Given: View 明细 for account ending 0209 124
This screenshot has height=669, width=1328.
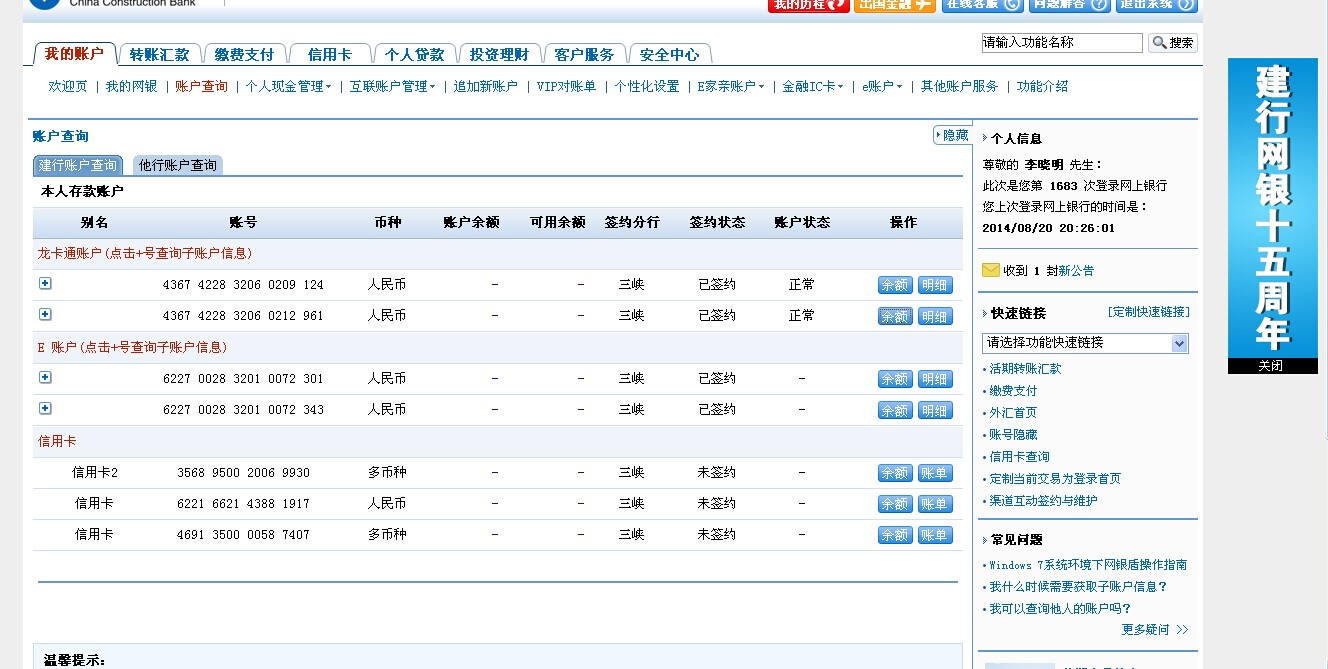Looking at the screenshot, I should (x=935, y=285).
